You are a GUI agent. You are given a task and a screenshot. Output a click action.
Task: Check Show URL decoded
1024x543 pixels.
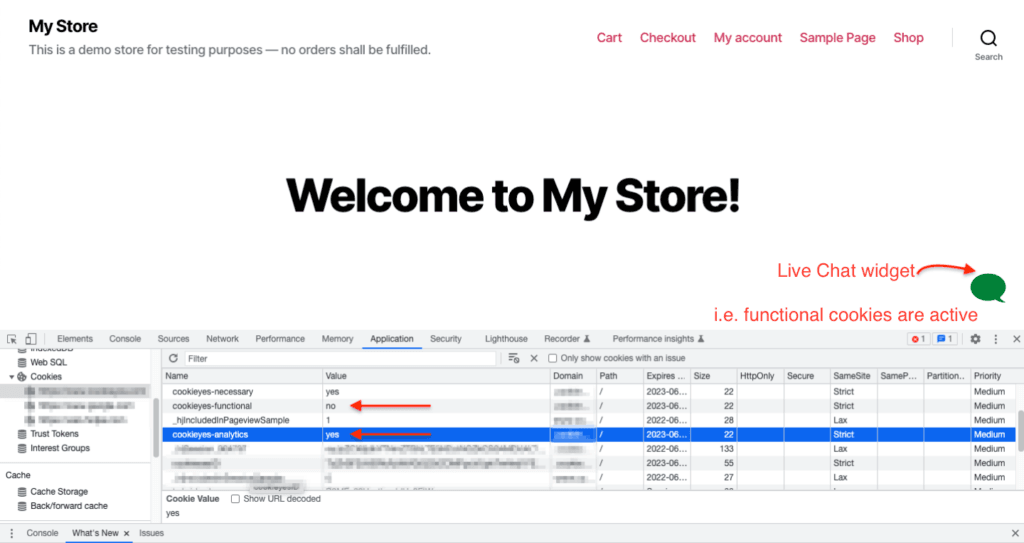[235, 499]
